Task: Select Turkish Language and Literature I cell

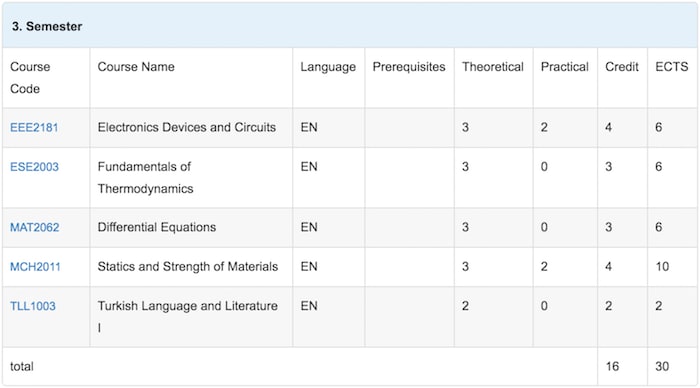Action: coord(188,317)
